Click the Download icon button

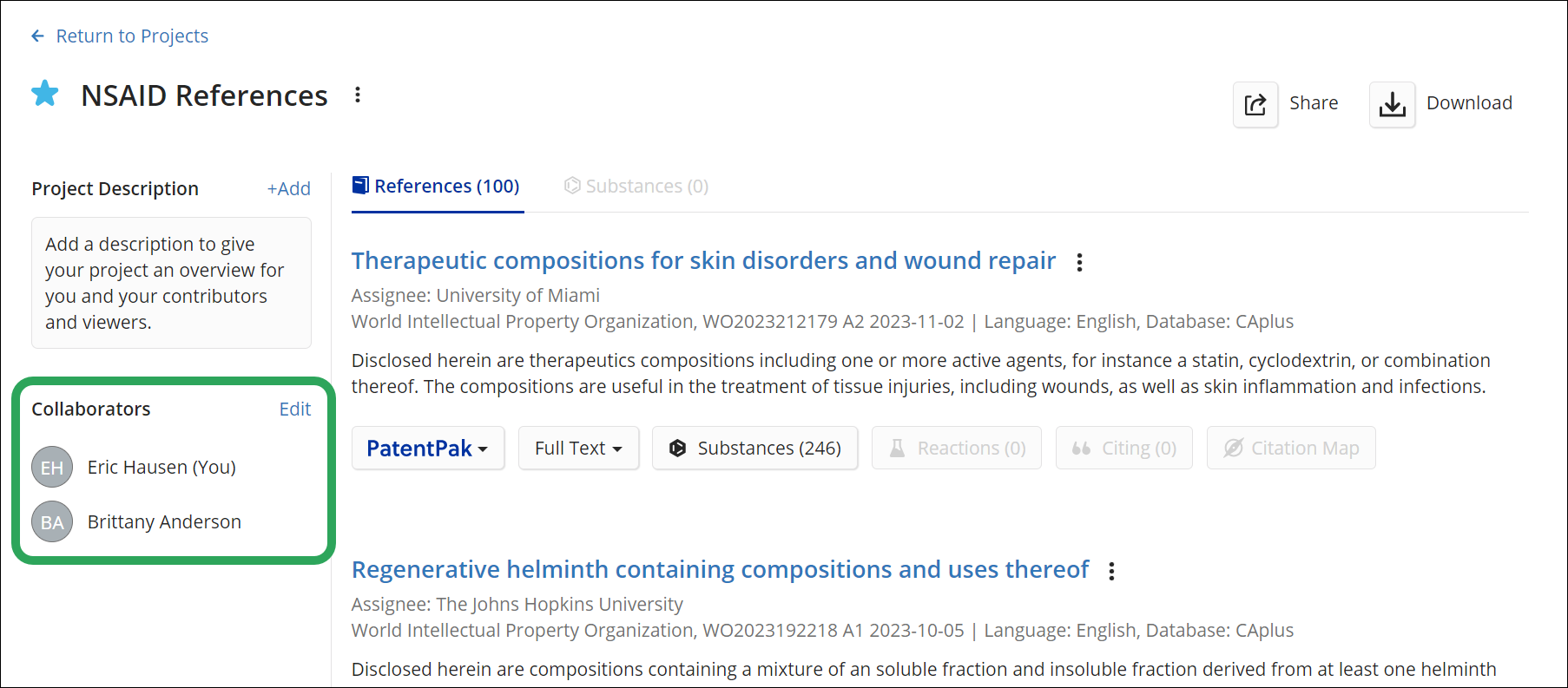click(x=1392, y=104)
